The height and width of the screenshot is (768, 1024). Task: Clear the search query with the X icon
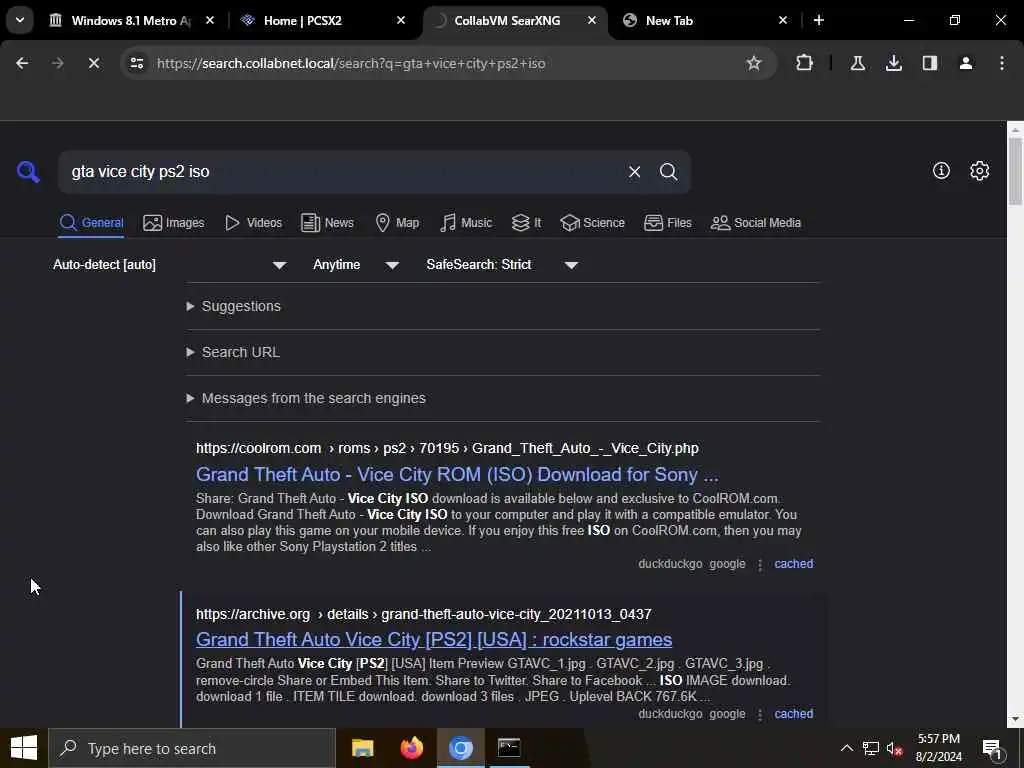(634, 172)
